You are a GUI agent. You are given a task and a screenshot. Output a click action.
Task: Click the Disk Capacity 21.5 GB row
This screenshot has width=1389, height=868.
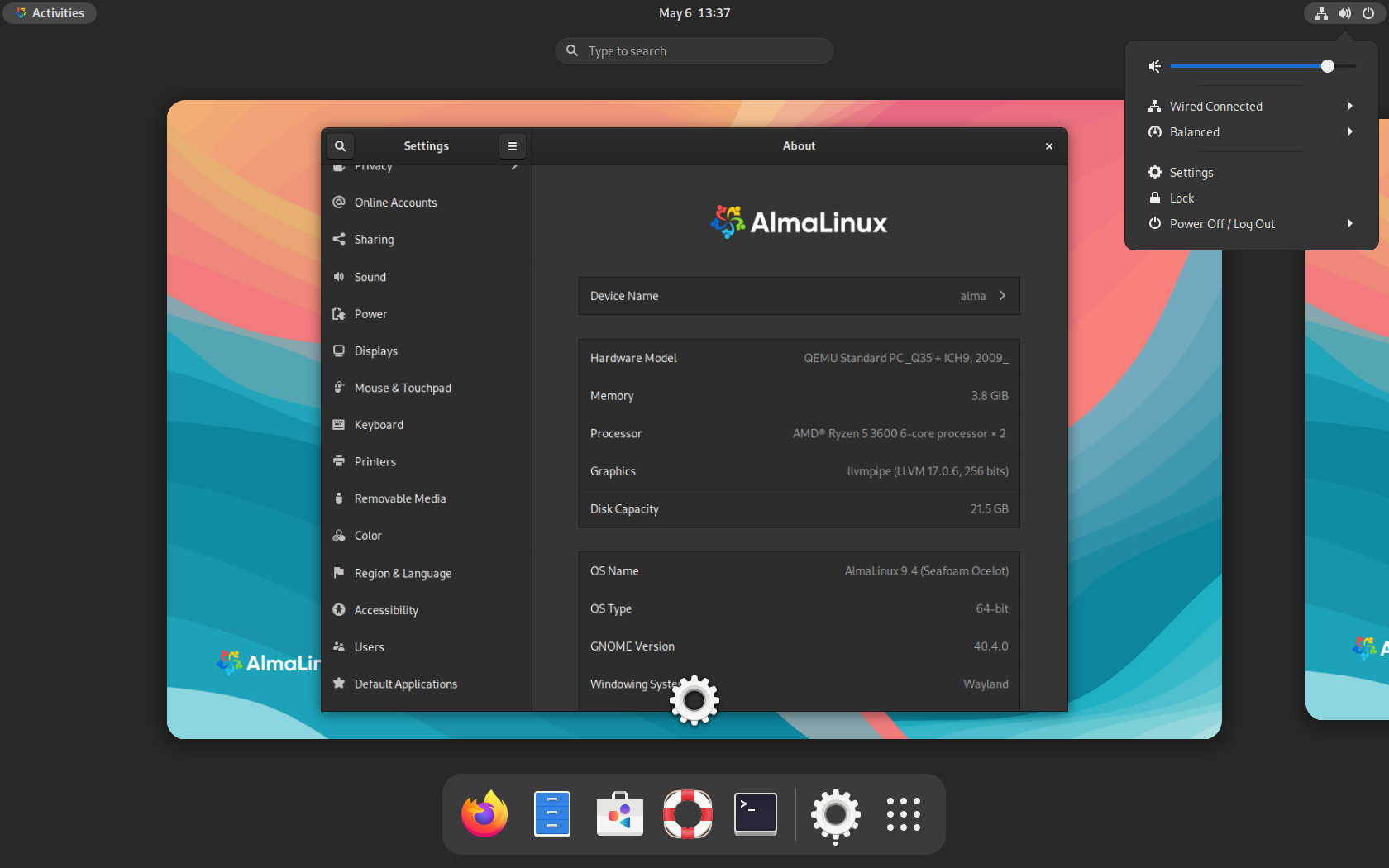800,508
